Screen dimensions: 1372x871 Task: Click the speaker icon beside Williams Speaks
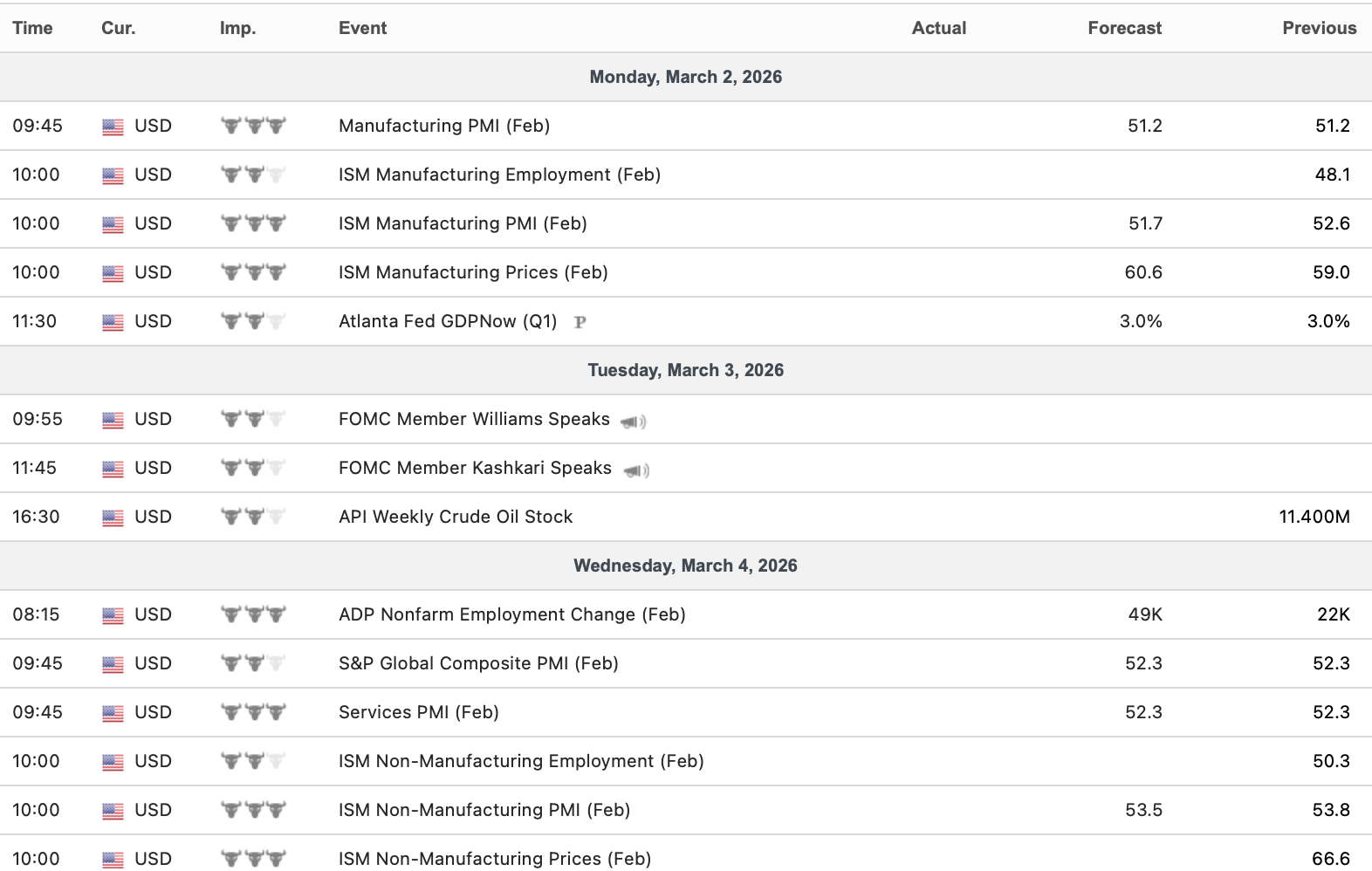(x=633, y=422)
